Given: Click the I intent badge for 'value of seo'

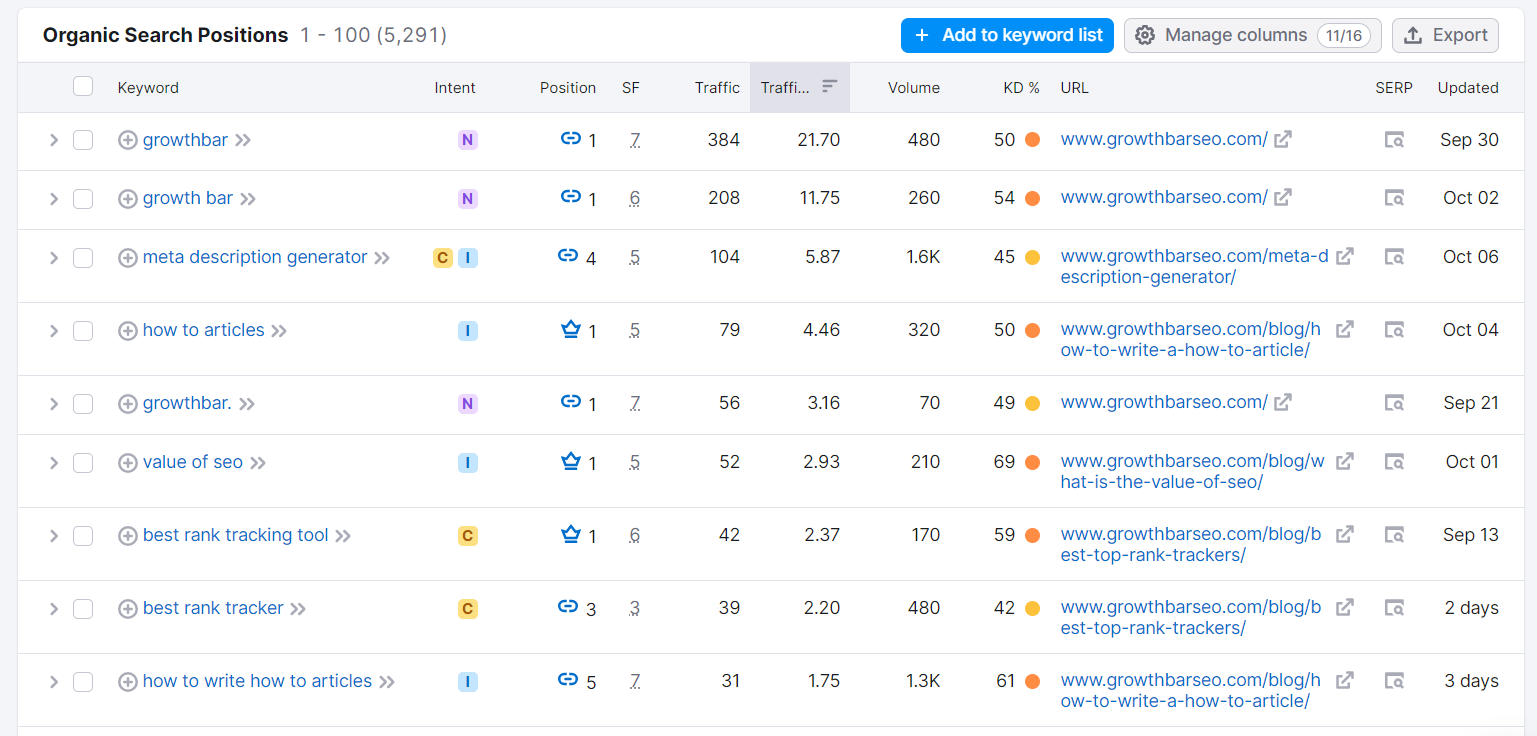Looking at the screenshot, I should [468, 462].
